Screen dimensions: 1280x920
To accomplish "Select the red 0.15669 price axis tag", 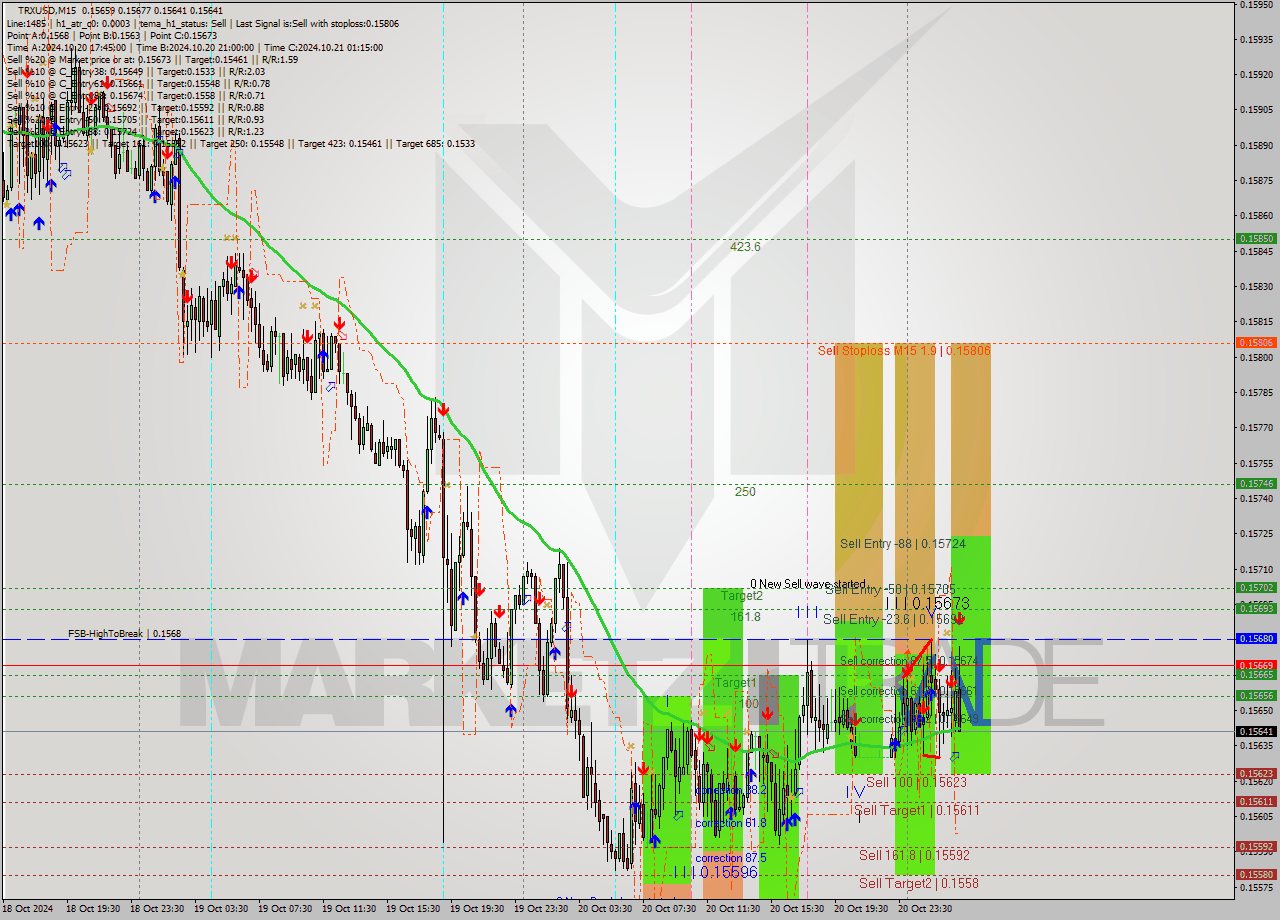I will (1256, 665).
